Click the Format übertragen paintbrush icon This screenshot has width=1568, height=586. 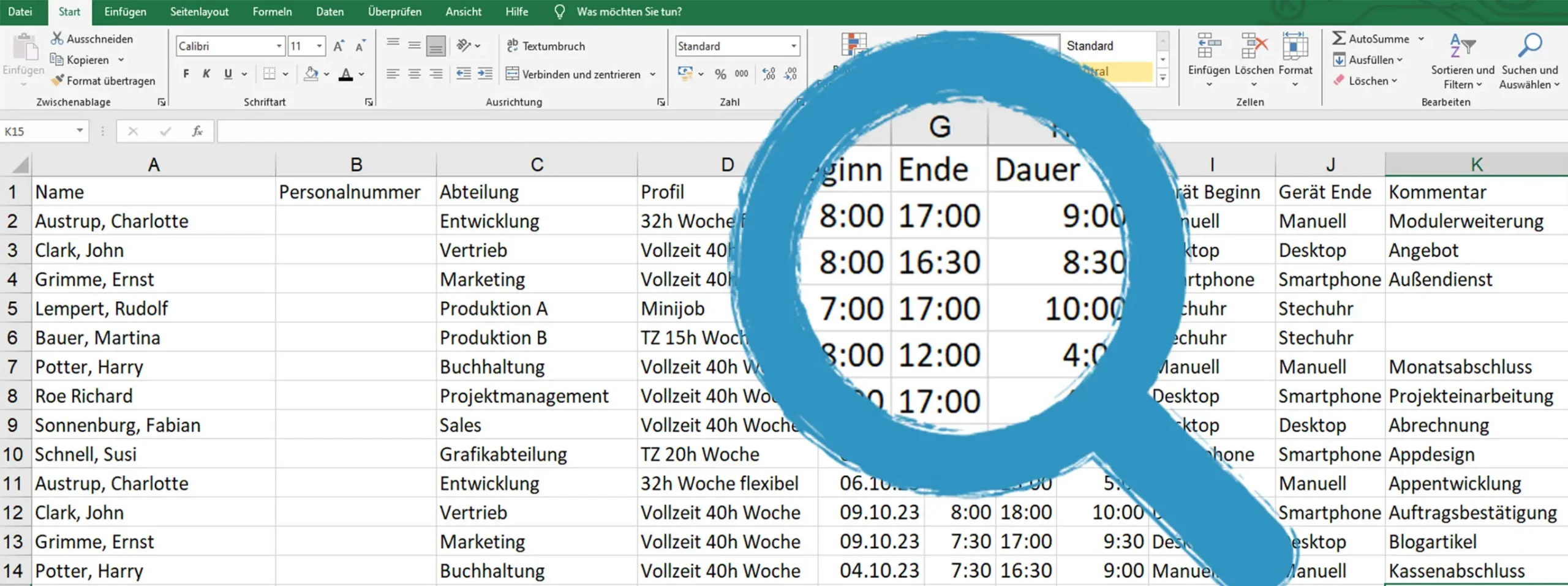[x=58, y=80]
